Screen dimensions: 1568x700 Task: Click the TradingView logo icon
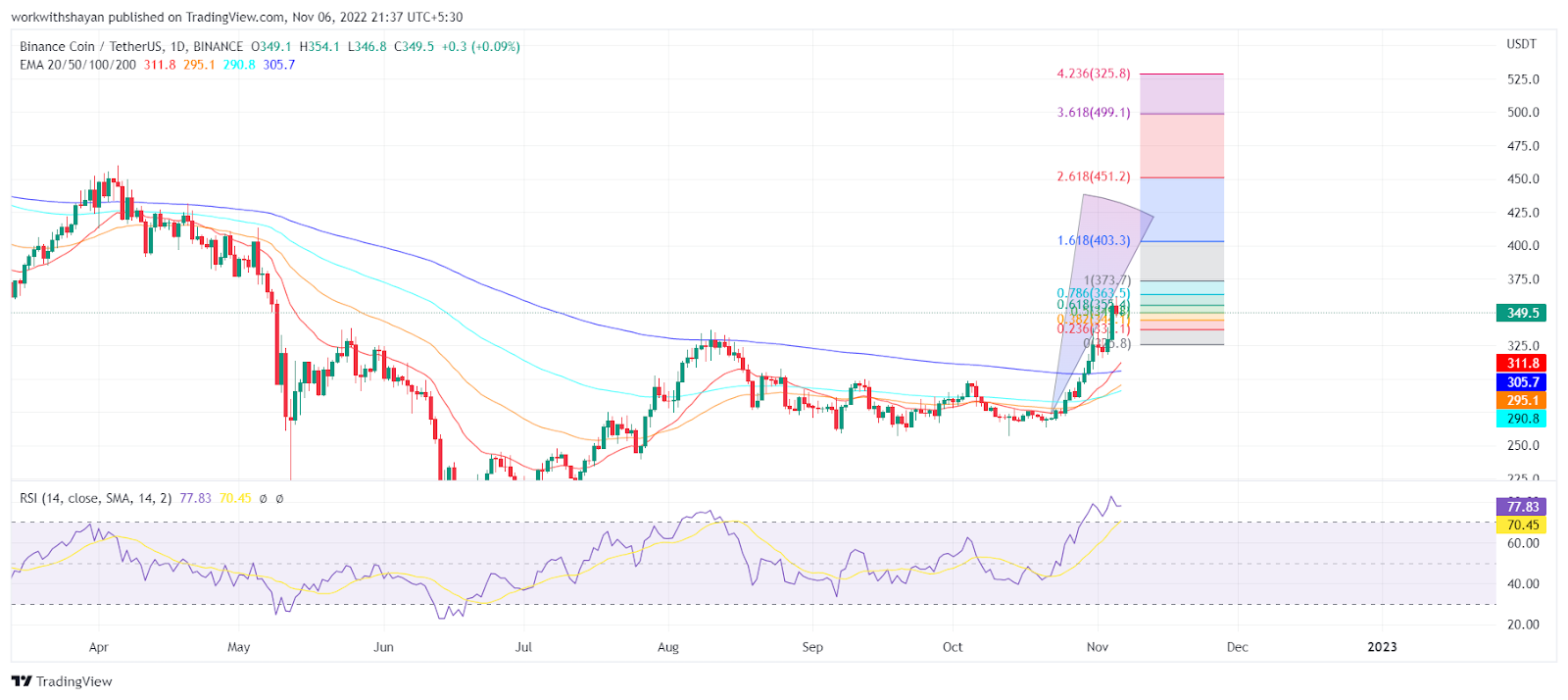click(x=22, y=681)
